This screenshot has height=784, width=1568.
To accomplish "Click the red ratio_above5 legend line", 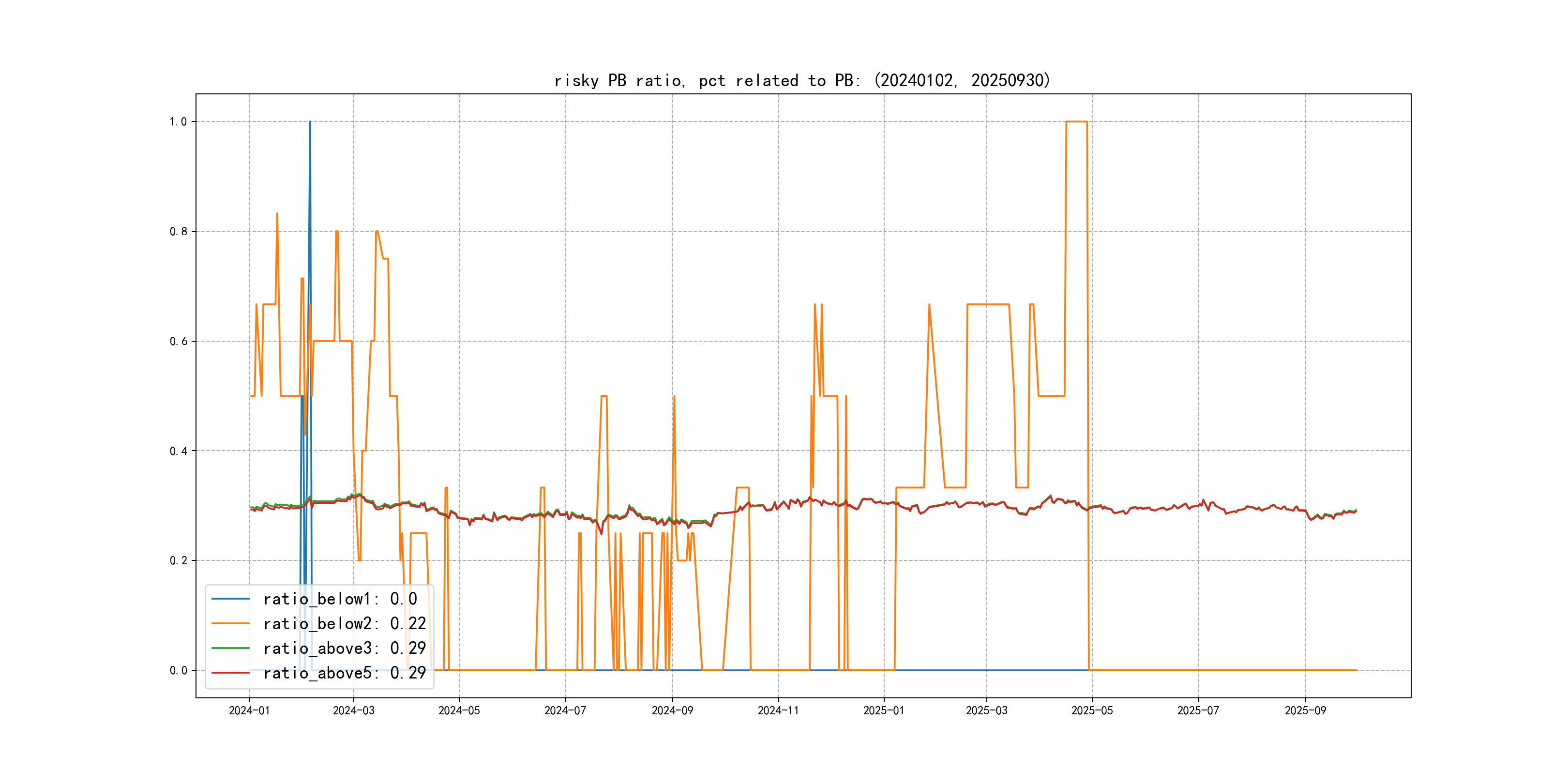I will pos(230,673).
